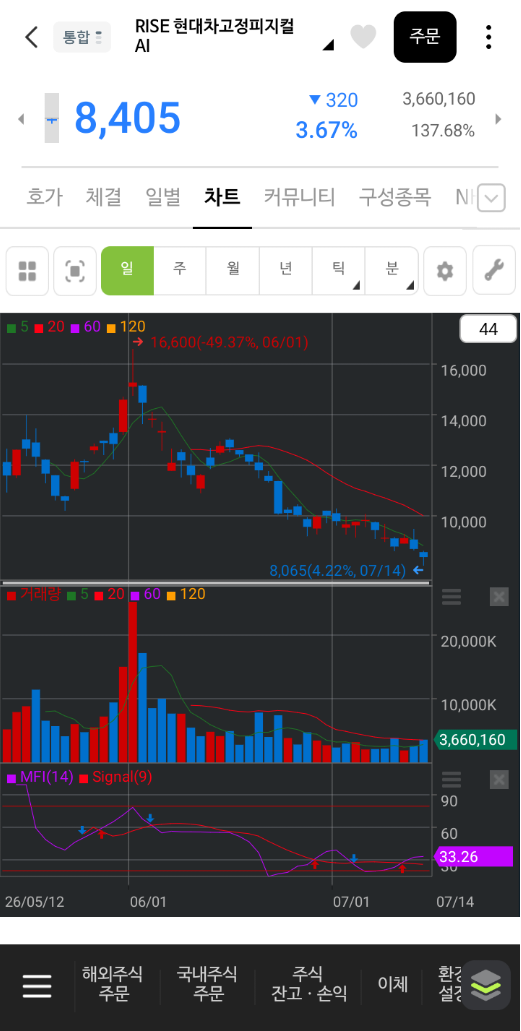Go back with the left chevron

coord(31,37)
